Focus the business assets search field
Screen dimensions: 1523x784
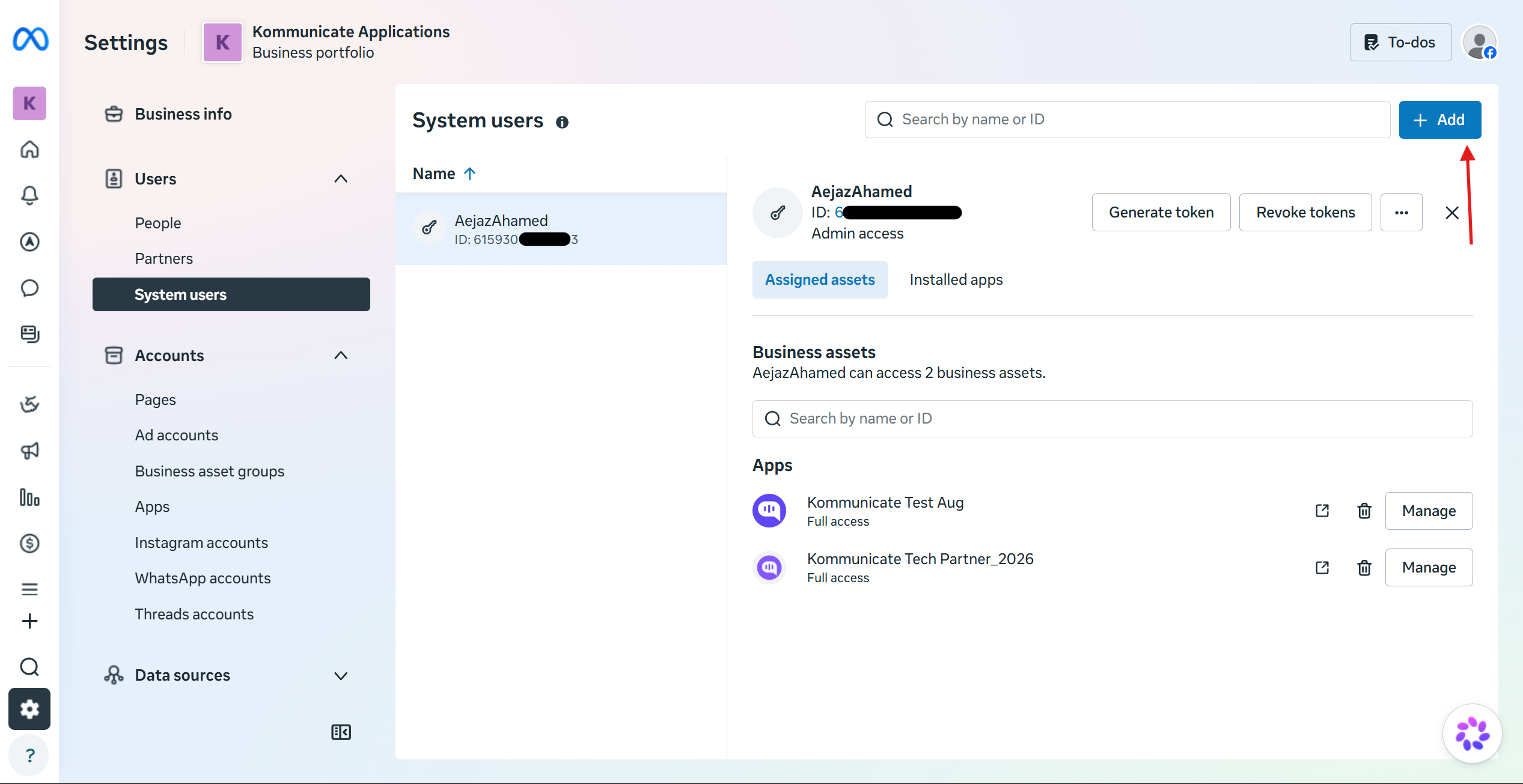[1112, 419]
